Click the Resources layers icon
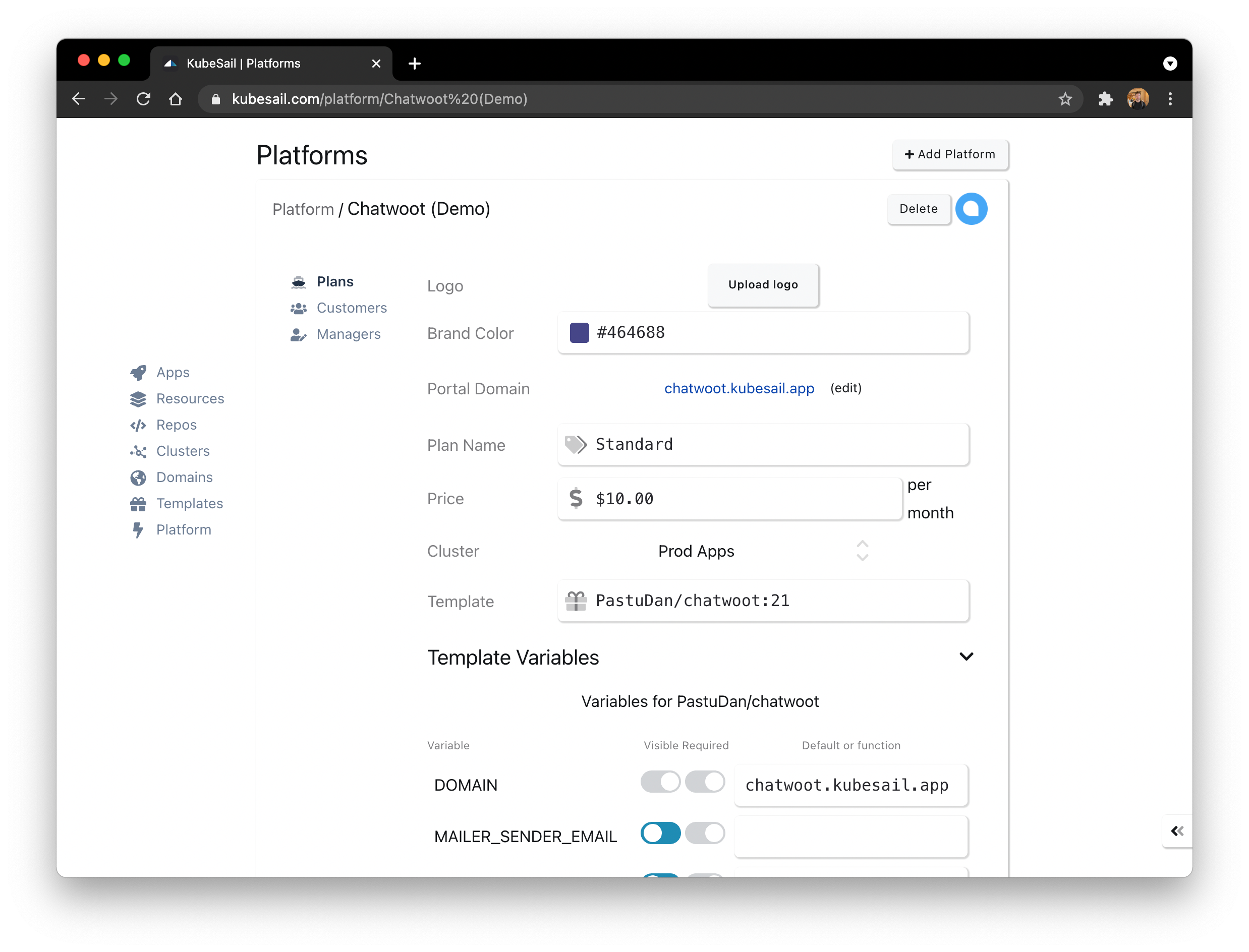The image size is (1249, 952). [x=138, y=399]
